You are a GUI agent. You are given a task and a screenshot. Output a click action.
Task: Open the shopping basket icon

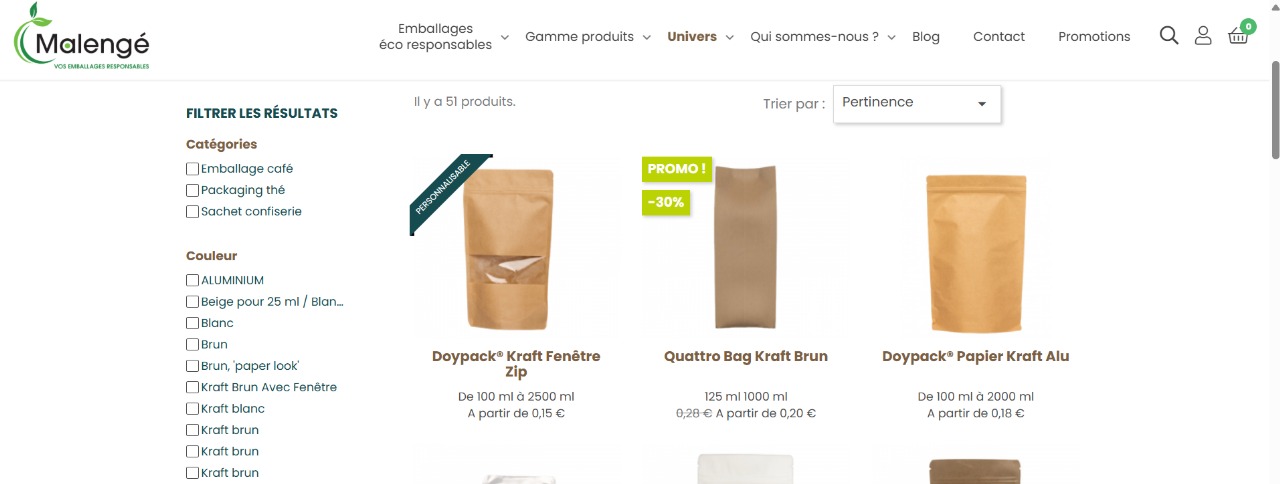pyautogui.click(x=1238, y=35)
